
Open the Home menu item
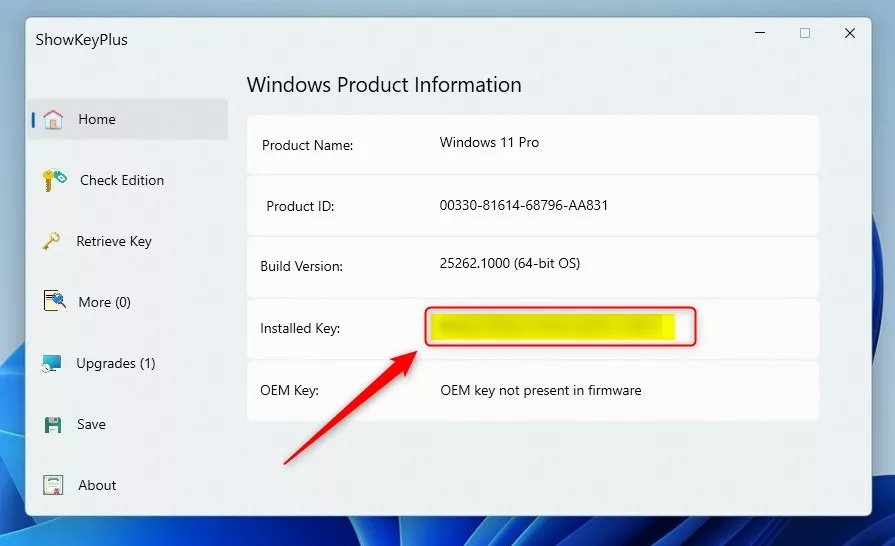tap(128, 119)
